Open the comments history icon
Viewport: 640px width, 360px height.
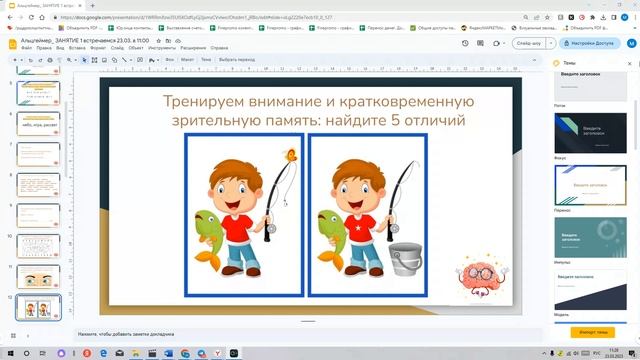[480, 43]
